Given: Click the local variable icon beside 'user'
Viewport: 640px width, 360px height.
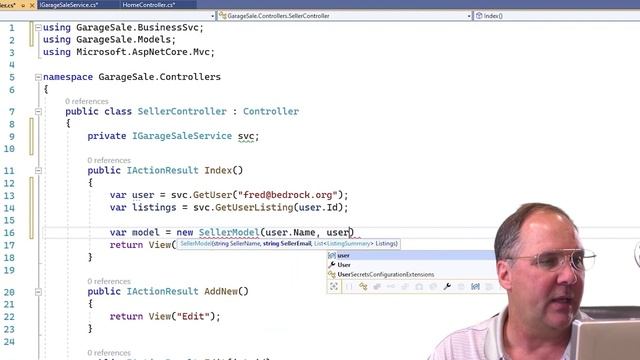Looking at the screenshot, I should pyautogui.click(x=332, y=256).
